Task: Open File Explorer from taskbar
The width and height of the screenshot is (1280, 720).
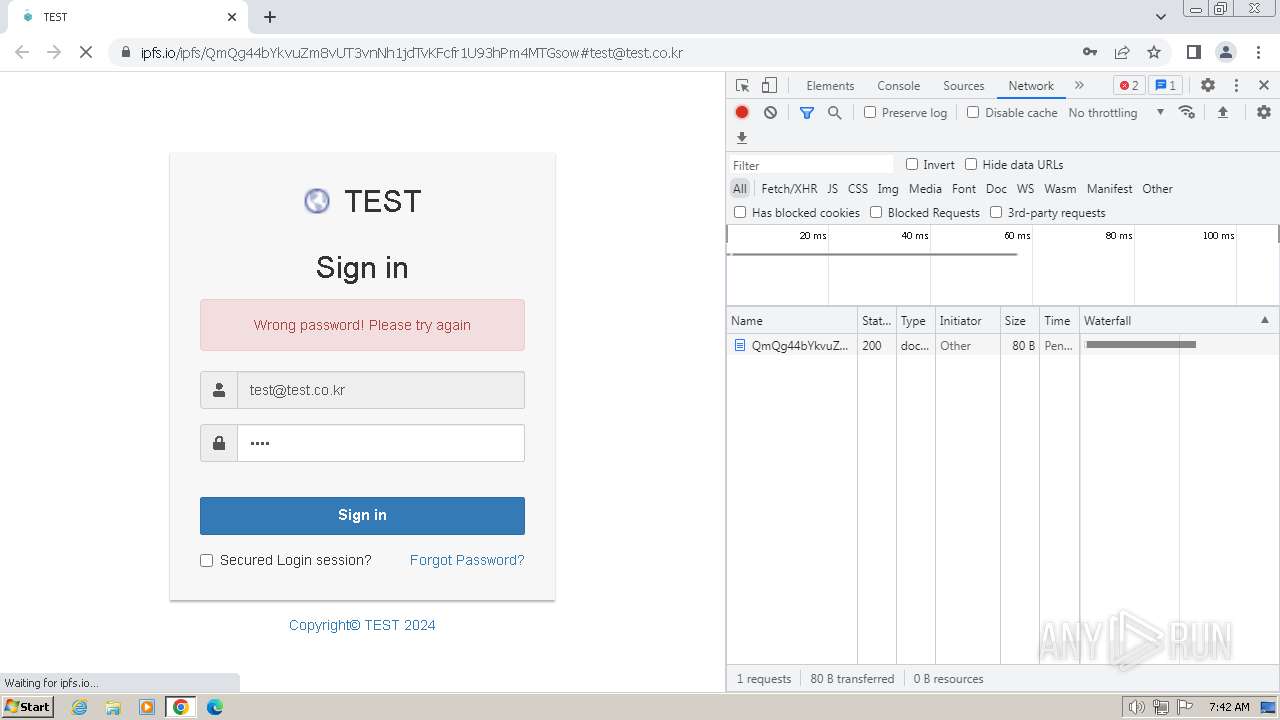Action: click(x=113, y=707)
